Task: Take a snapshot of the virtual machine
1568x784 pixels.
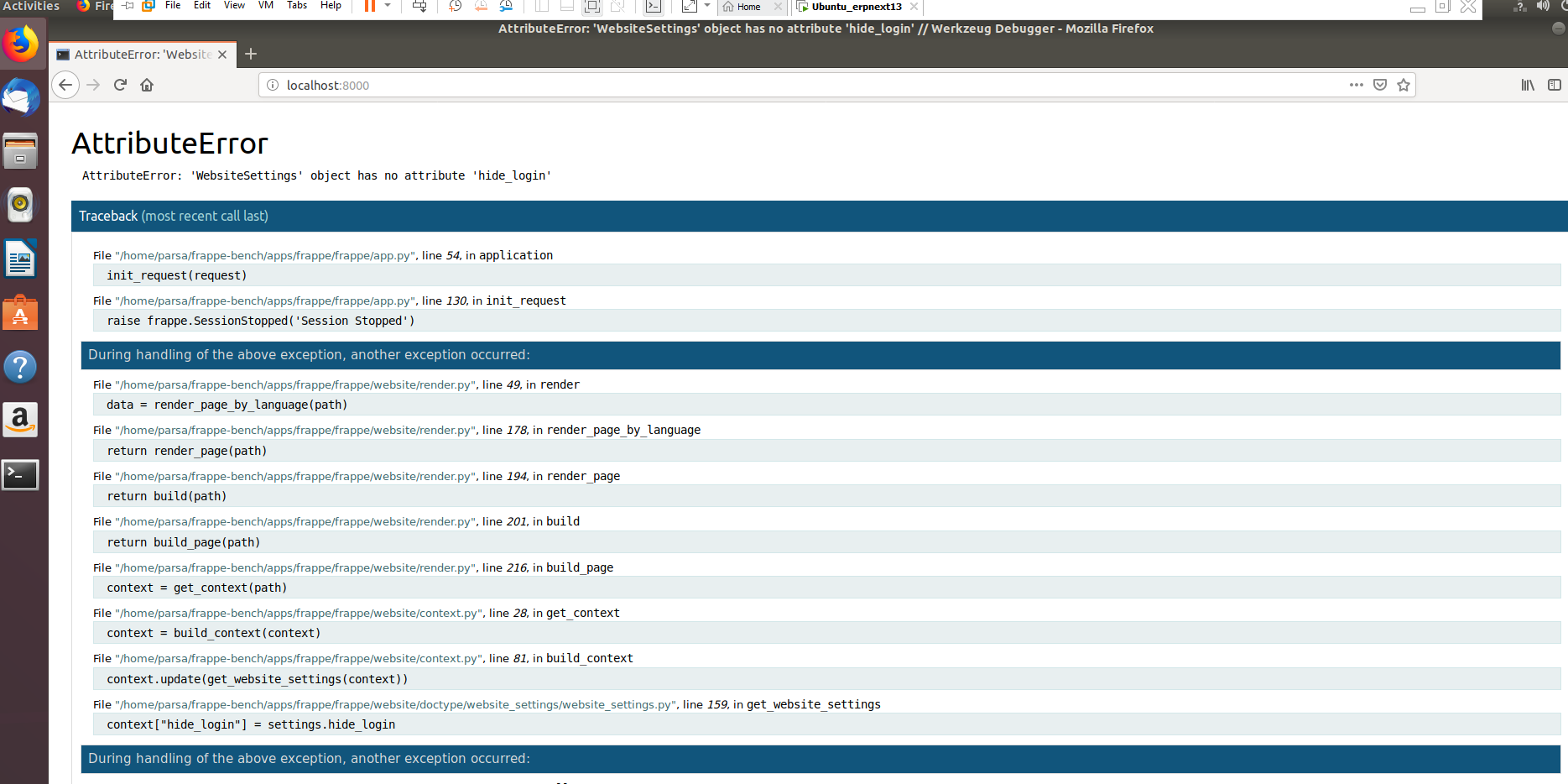Action: pos(454,6)
